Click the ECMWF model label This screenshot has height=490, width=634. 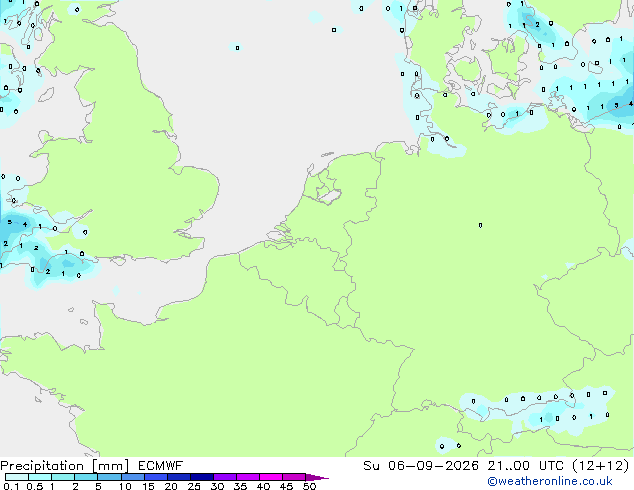coord(160,466)
